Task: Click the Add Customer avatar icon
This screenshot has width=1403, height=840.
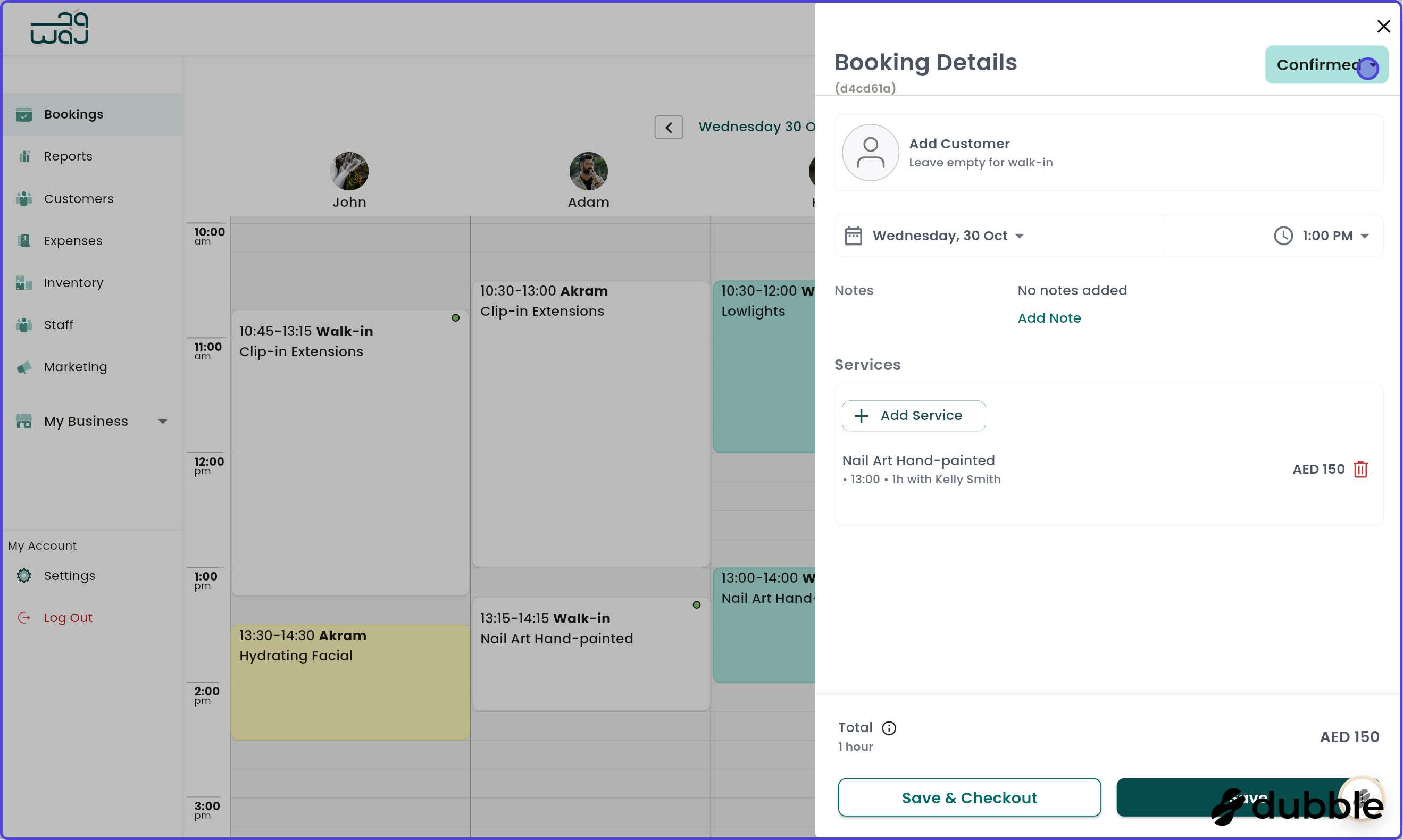Action: point(870,152)
